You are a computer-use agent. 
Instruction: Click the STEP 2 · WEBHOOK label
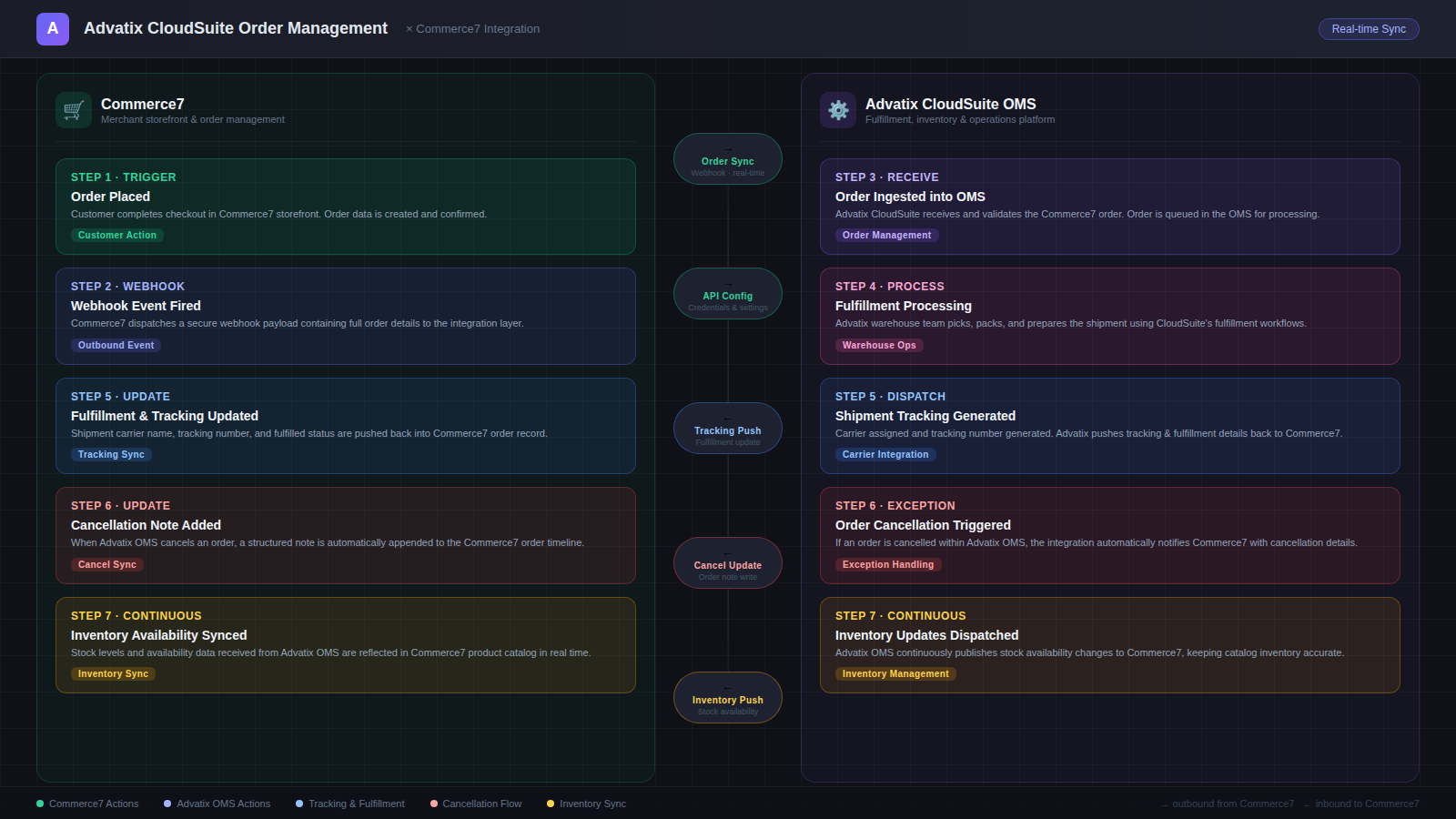pyautogui.click(x=127, y=287)
